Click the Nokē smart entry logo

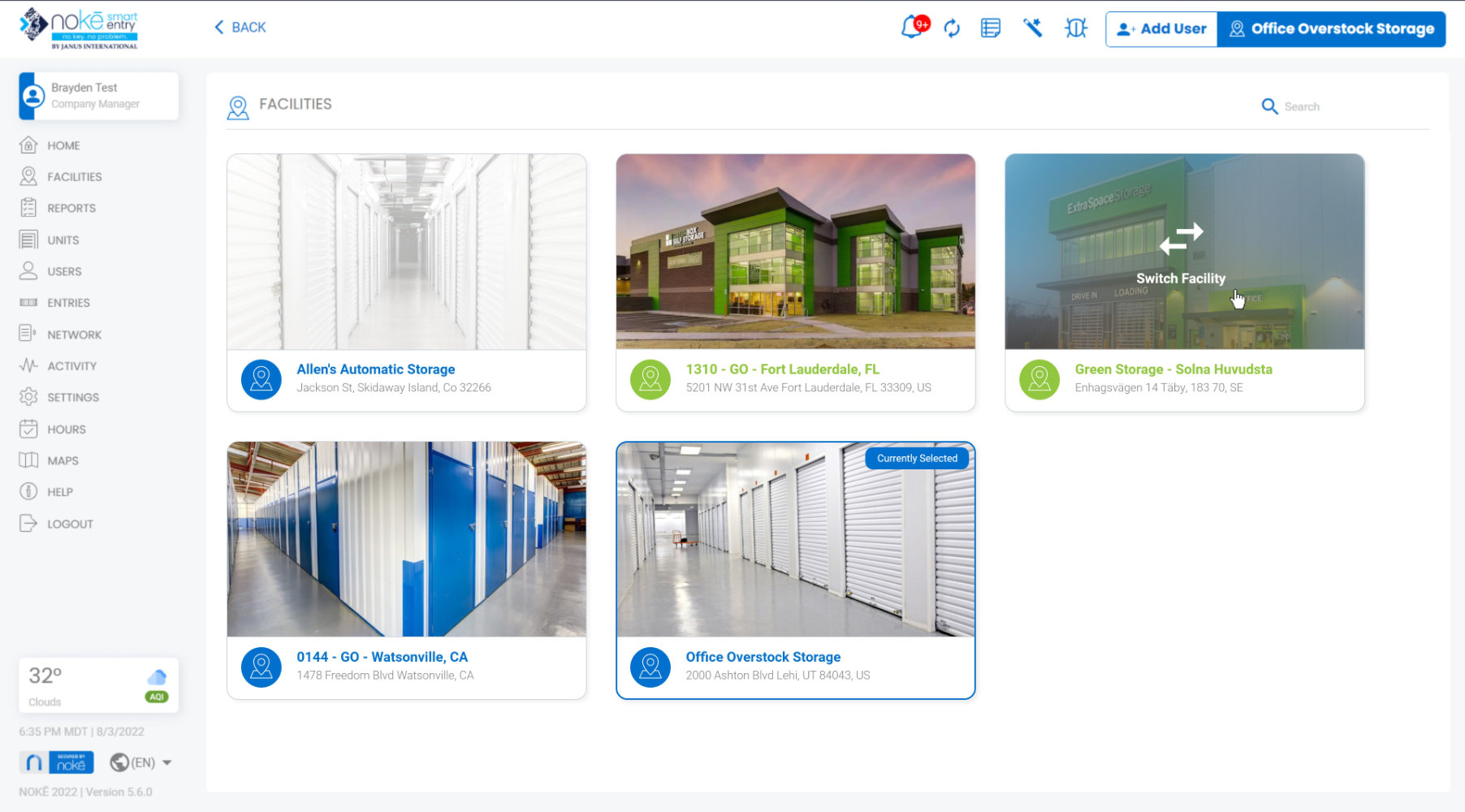79,28
